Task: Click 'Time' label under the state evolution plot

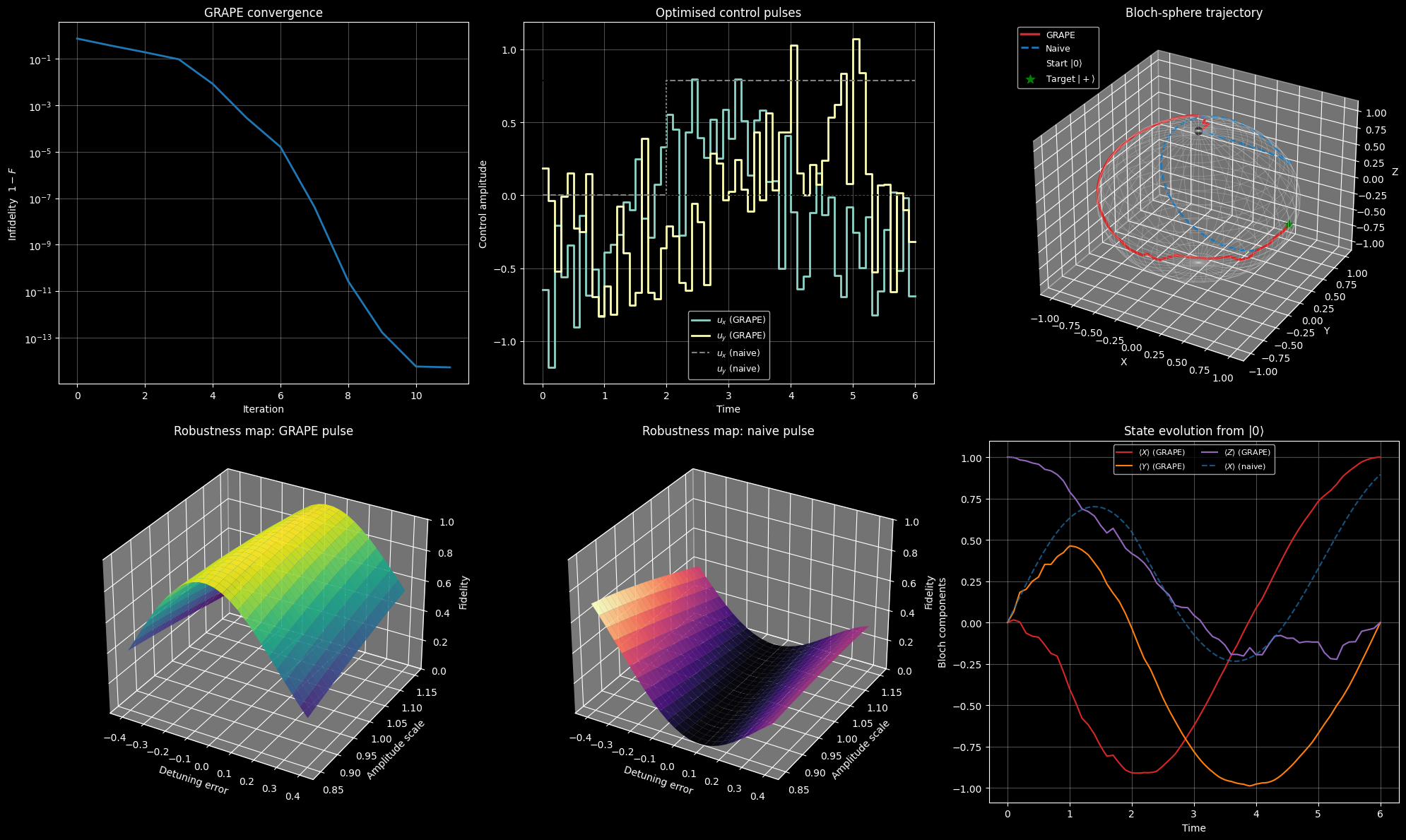Action: pos(1194,827)
